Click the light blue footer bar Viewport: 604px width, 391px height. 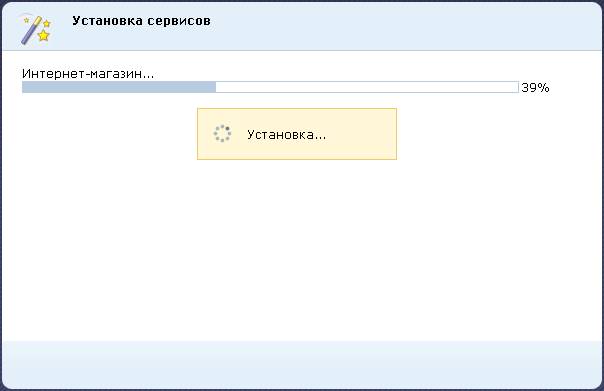302,364
